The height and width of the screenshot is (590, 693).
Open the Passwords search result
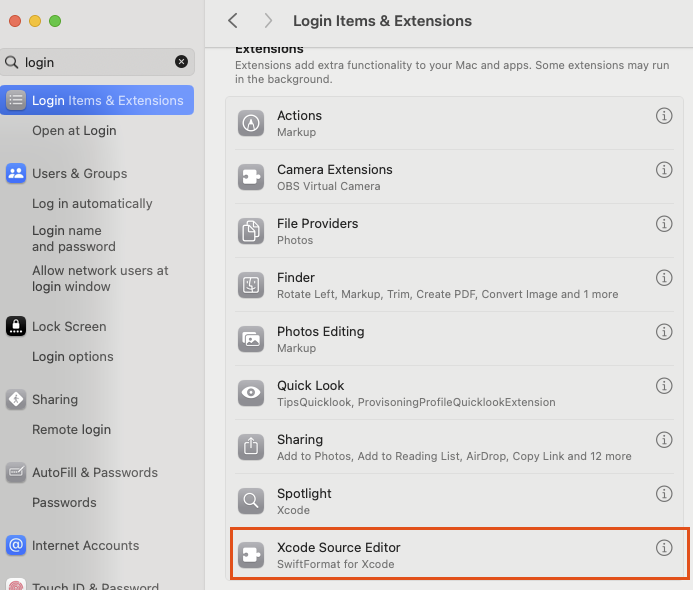tap(65, 502)
